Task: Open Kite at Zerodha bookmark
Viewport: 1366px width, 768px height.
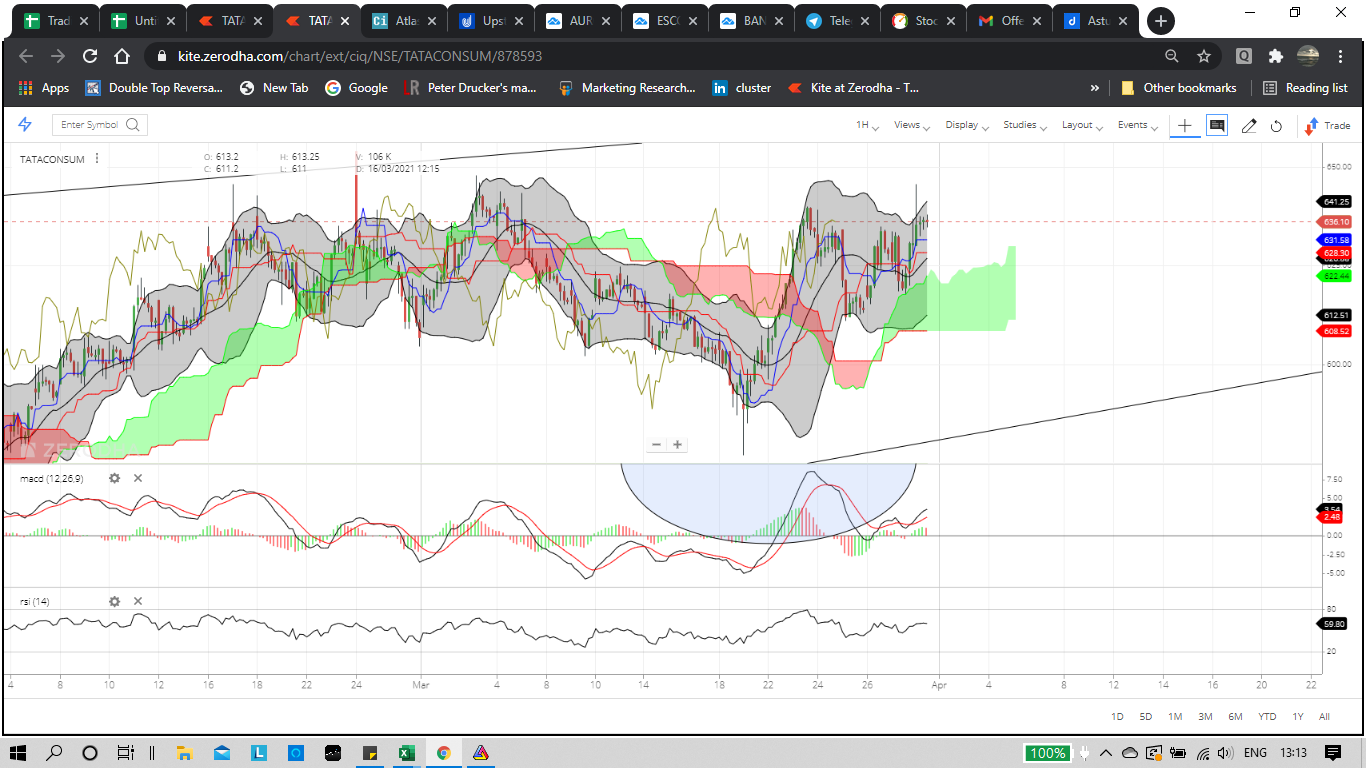Action: (x=854, y=88)
